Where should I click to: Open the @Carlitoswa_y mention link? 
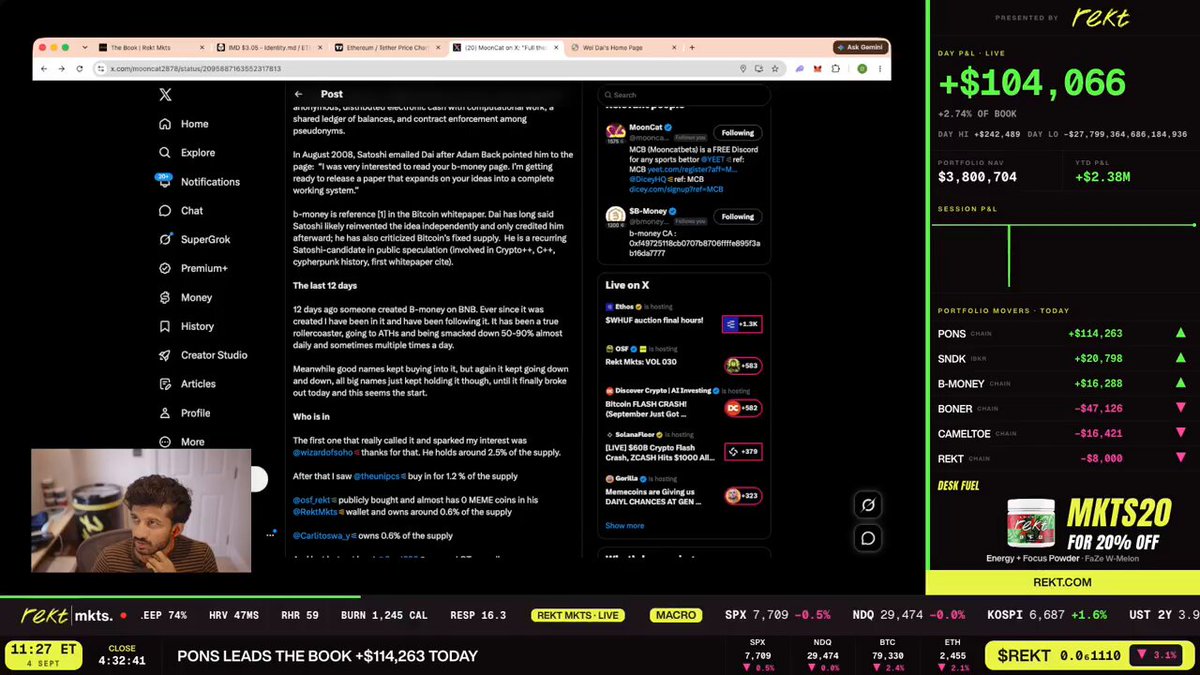[321, 536]
